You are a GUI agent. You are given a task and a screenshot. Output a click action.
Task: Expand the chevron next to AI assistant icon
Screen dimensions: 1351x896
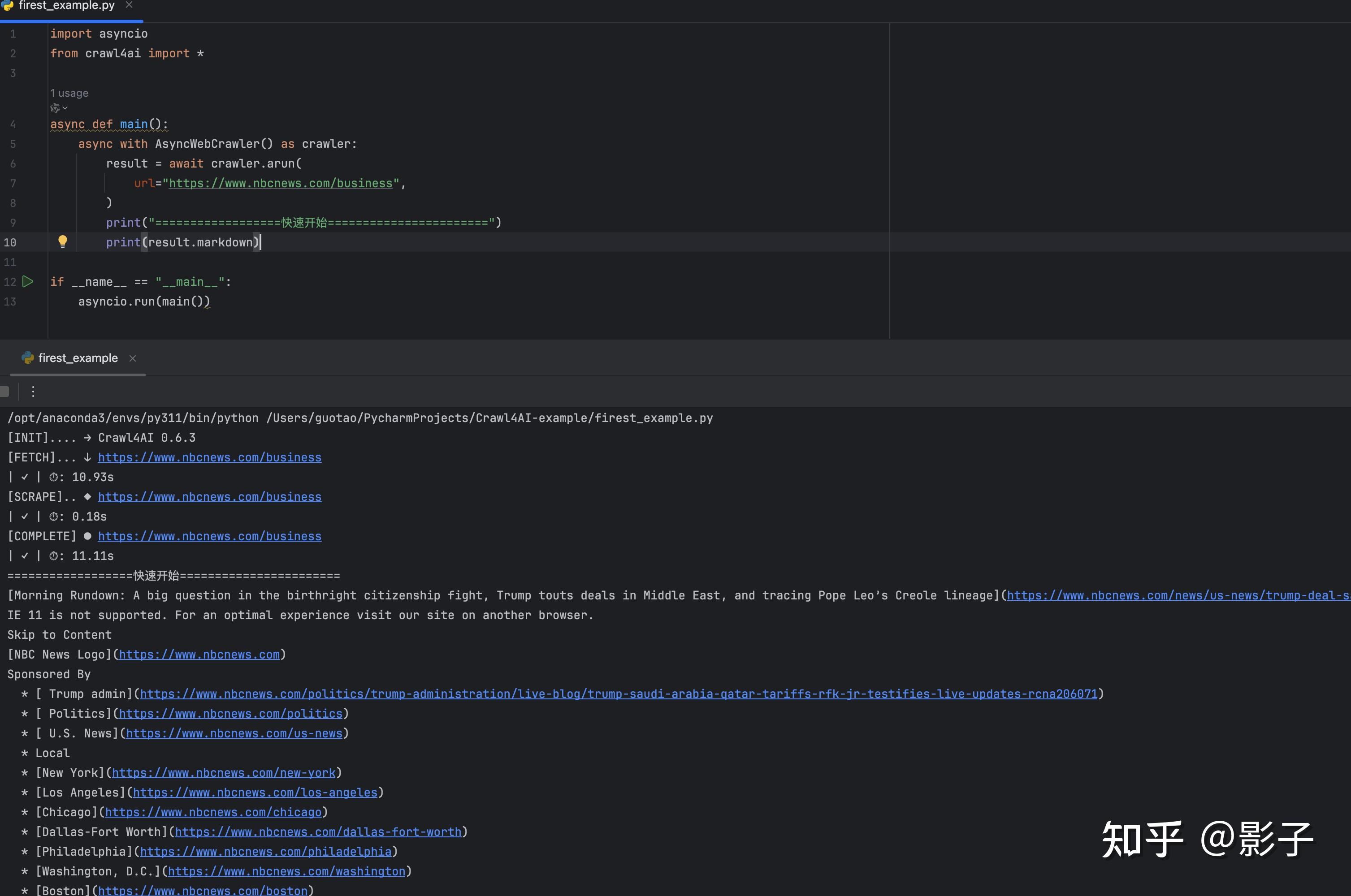(65, 108)
